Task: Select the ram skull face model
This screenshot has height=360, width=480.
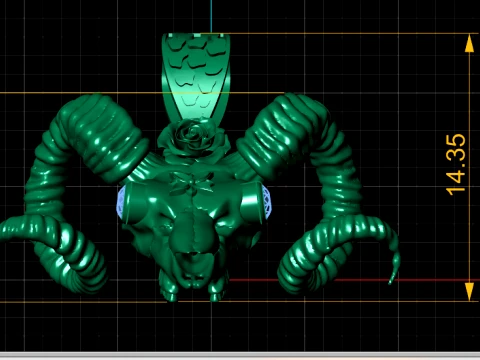Action: pos(192,233)
